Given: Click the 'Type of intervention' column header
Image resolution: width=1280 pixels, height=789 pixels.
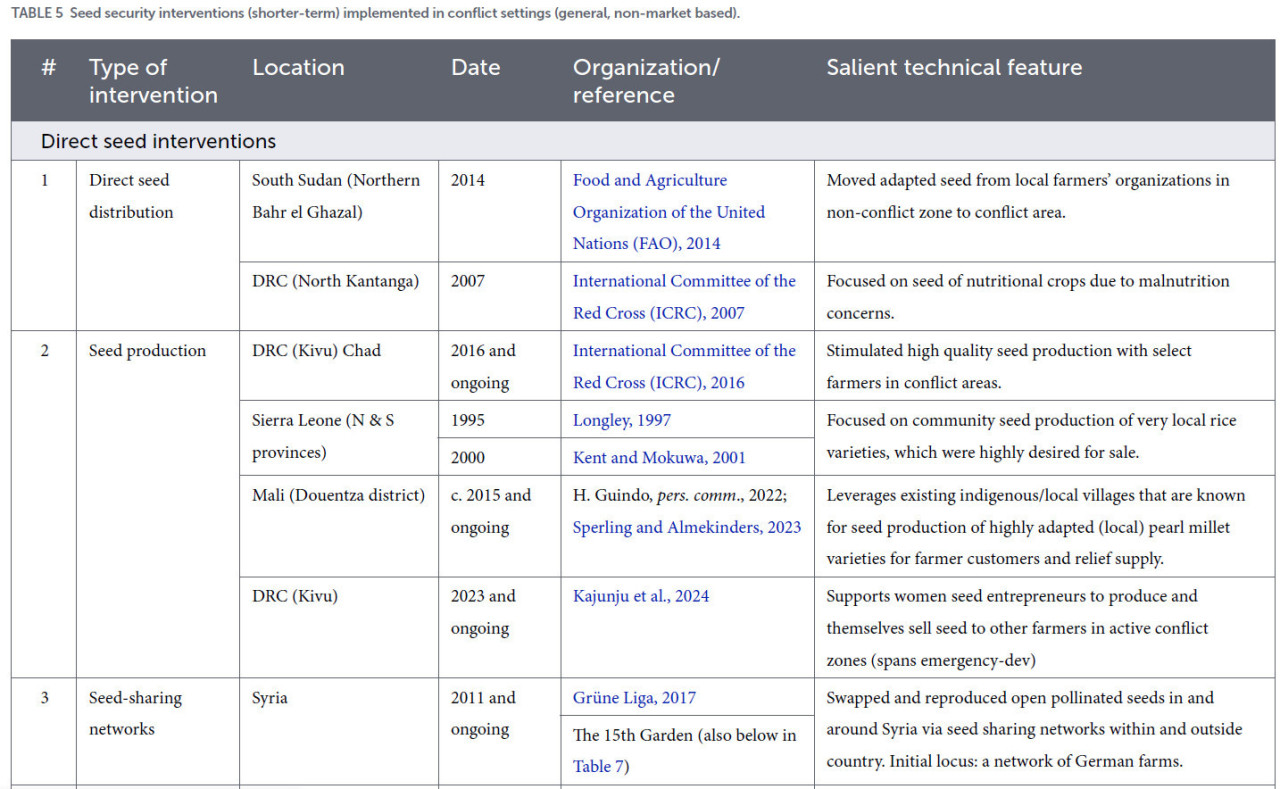Looking at the screenshot, I should pos(153,81).
